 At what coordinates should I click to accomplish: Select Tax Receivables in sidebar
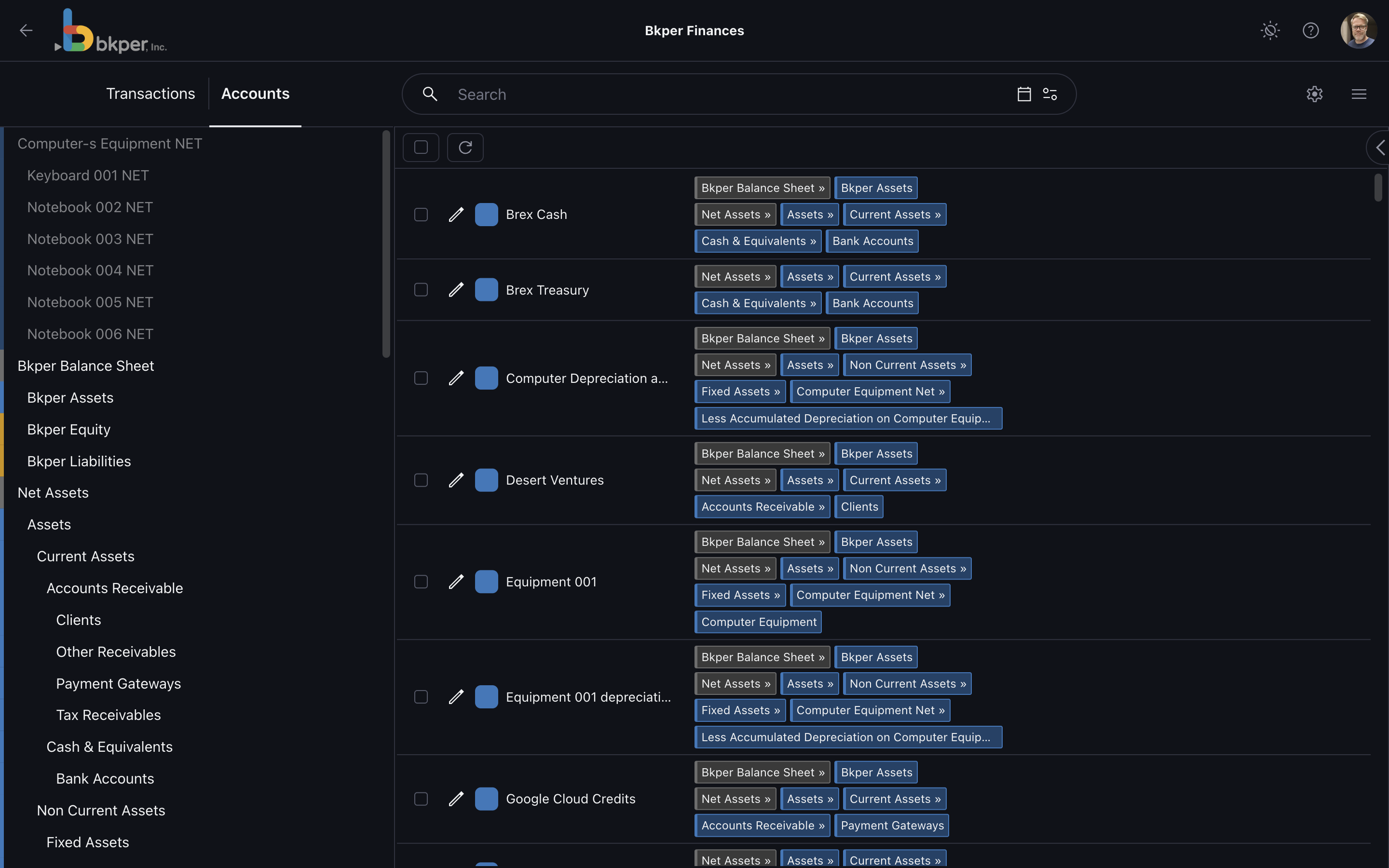109,715
